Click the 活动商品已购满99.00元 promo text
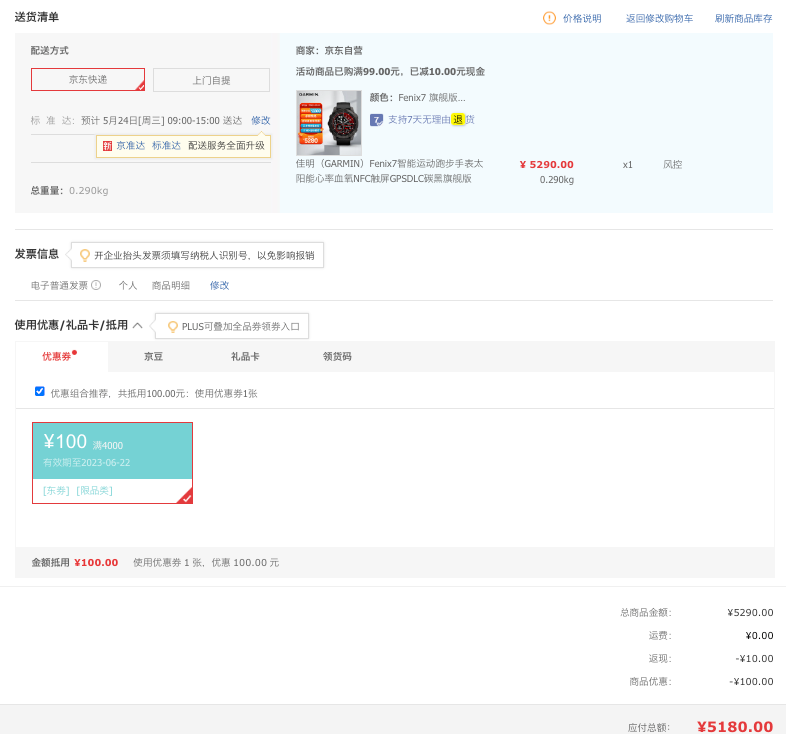 pos(390,71)
